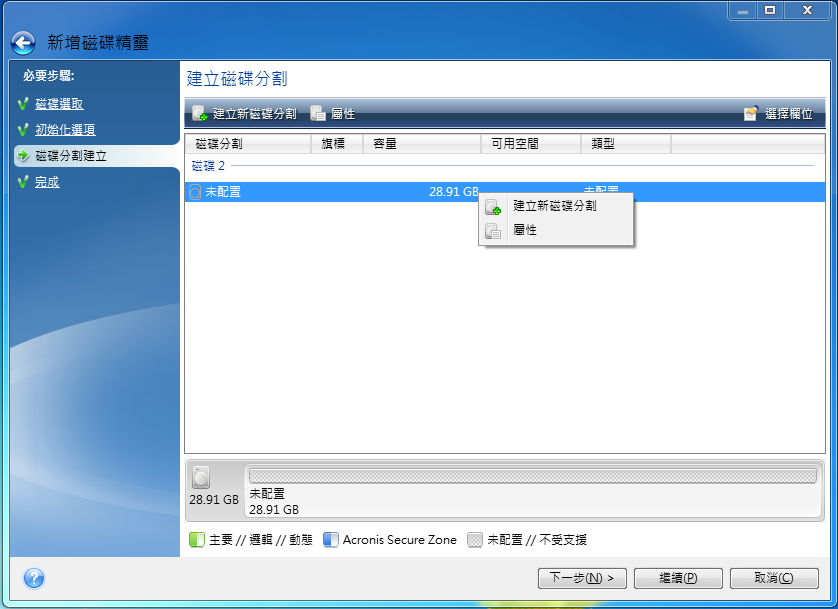This screenshot has width=838, height=609.
Task: Sort by the 可用空間 column header
Action: tap(531, 144)
